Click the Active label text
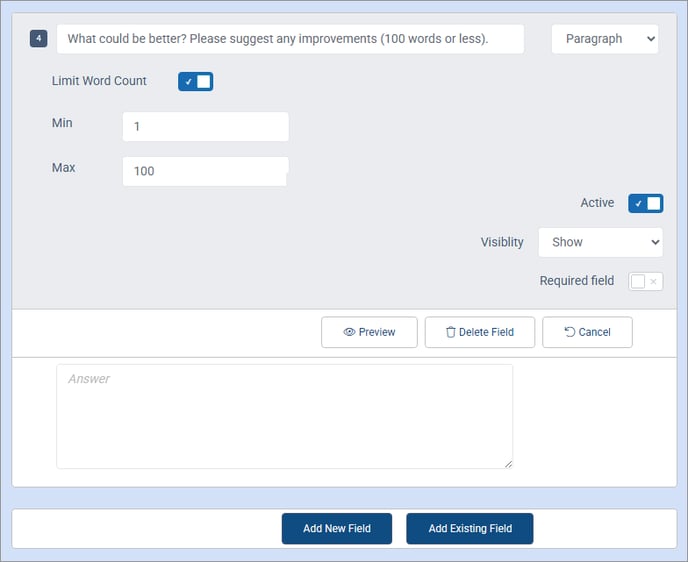Viewport: 688px width, 562px height. [x=597, y=203]
